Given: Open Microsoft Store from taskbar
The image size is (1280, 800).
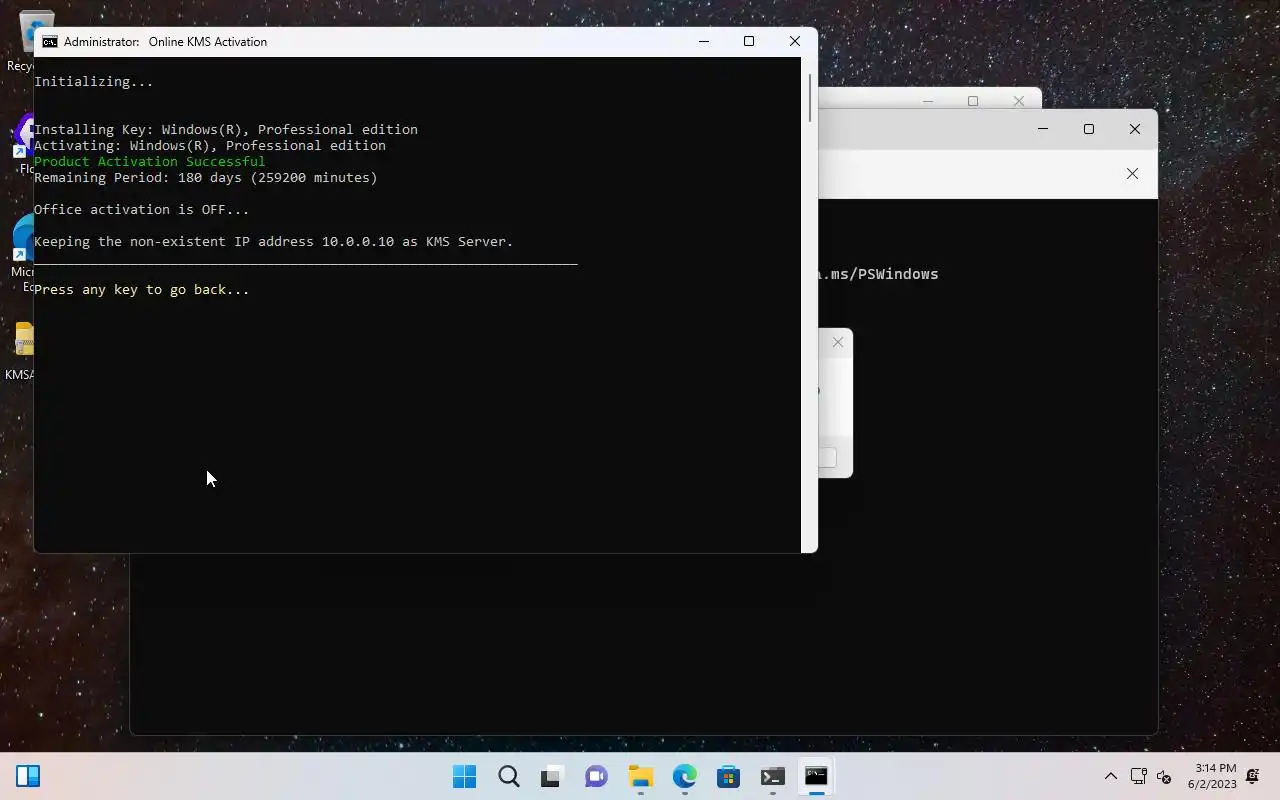Looking at the screenshot, I should (x=729, y=776).
